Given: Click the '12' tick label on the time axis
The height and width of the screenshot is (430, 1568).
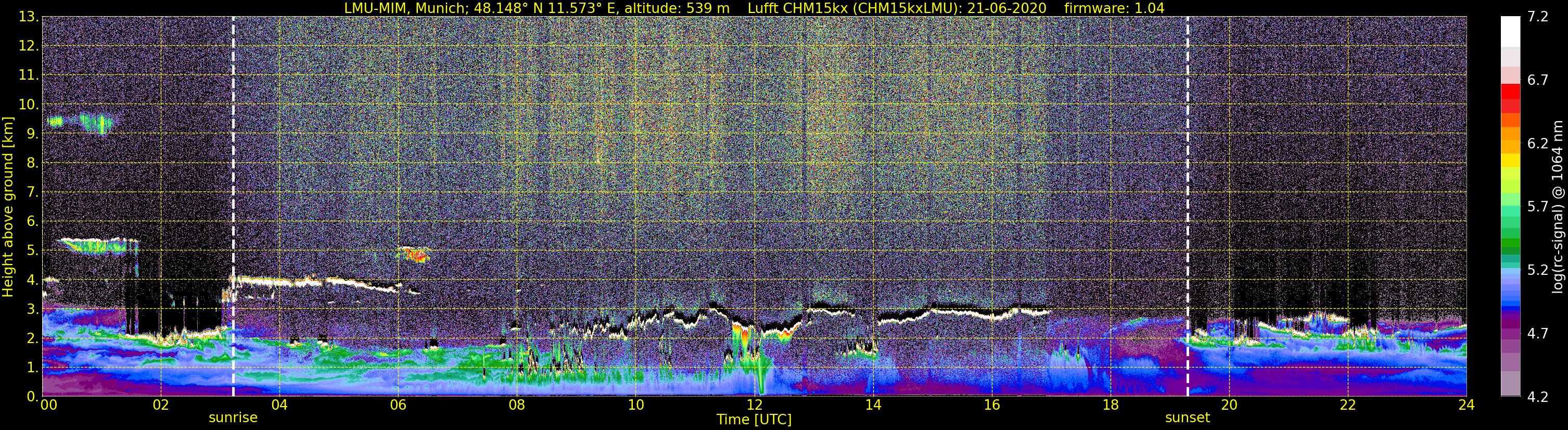Looking at the screenshot, I should click(754, 405).
